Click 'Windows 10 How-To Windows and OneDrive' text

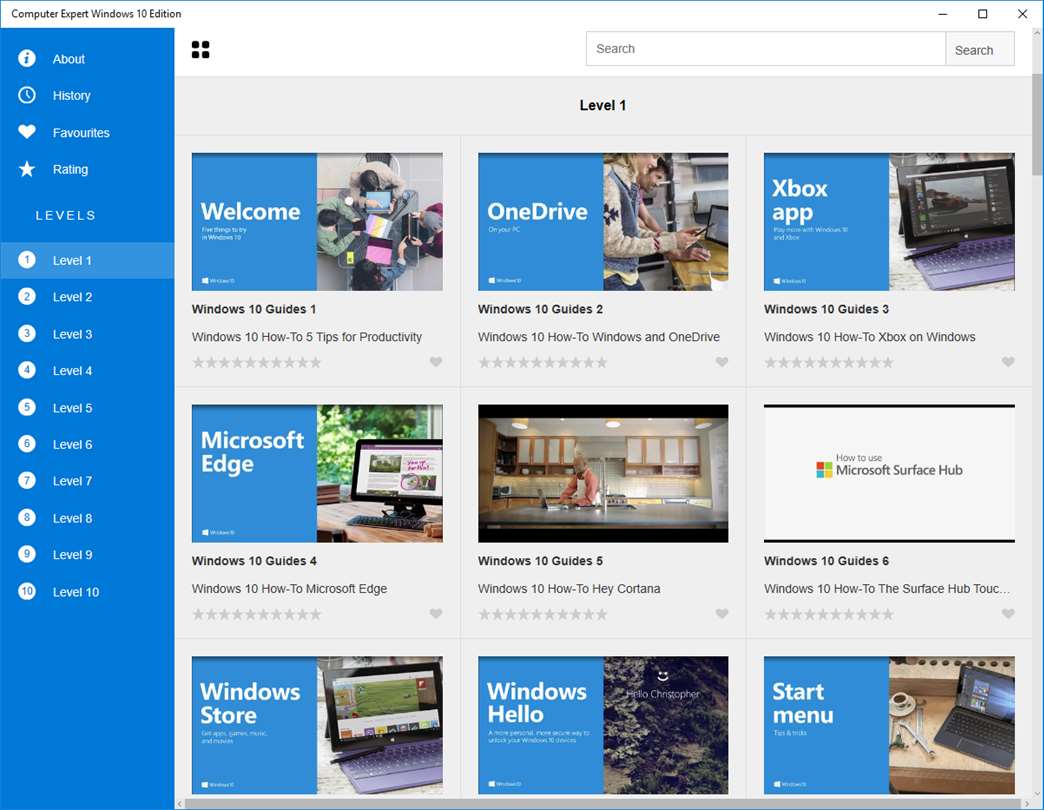[x=599, y=337]
